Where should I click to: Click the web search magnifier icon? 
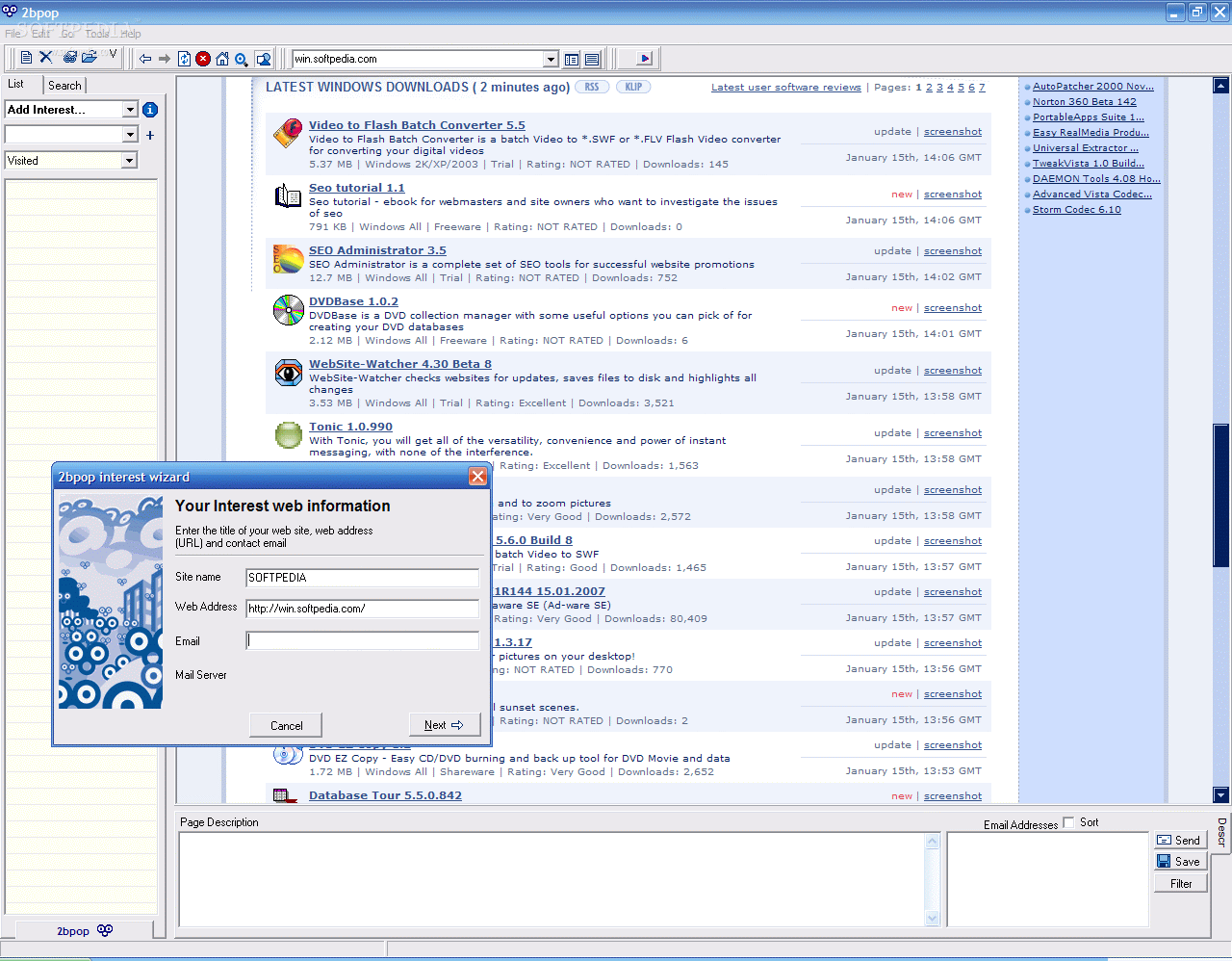[x=242, y=59]
